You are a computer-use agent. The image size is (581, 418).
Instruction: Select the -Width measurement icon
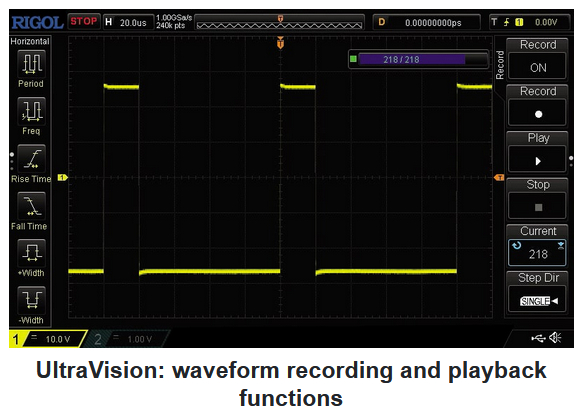coord(31,300)
